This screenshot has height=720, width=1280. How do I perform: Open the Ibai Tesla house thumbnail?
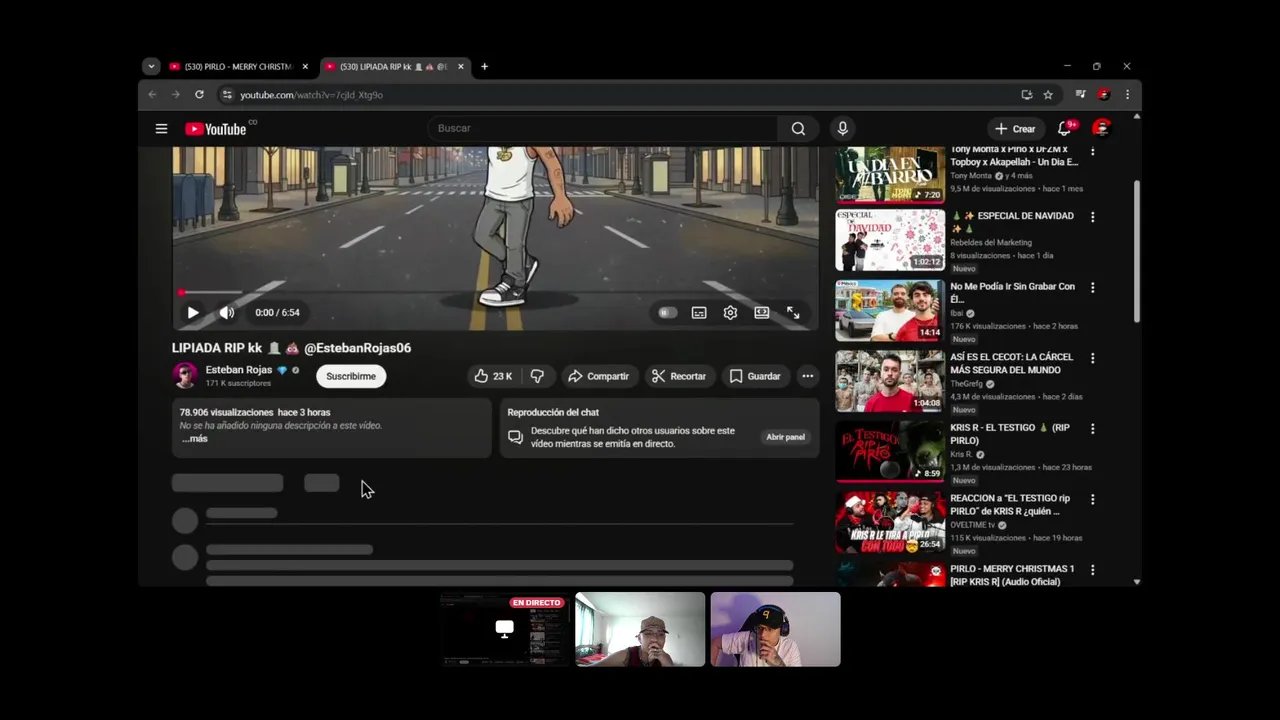point(890,310)
